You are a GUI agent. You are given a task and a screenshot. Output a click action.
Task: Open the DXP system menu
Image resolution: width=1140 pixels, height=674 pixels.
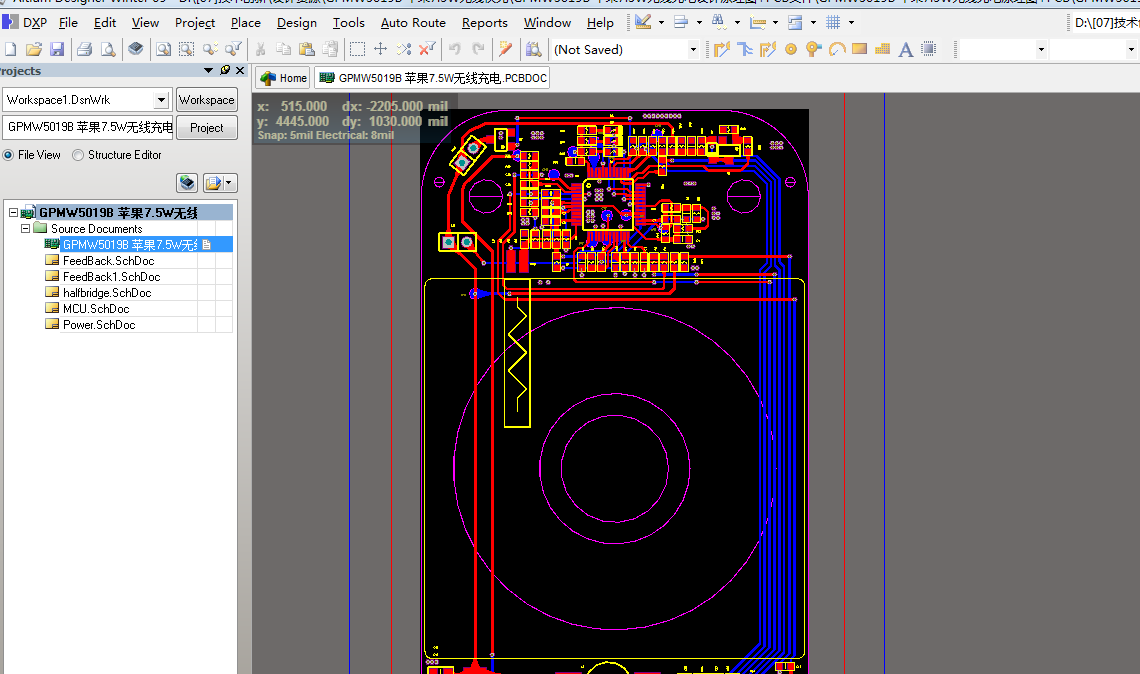coord(25,23)
